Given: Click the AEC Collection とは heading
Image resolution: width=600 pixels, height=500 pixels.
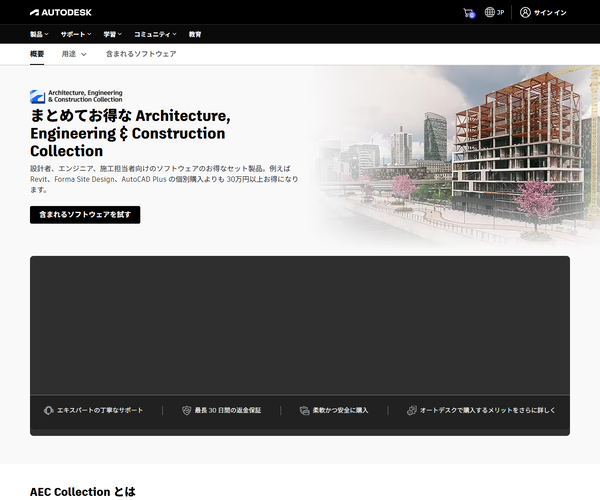Looking at the screenshot, I should (83, 492).
